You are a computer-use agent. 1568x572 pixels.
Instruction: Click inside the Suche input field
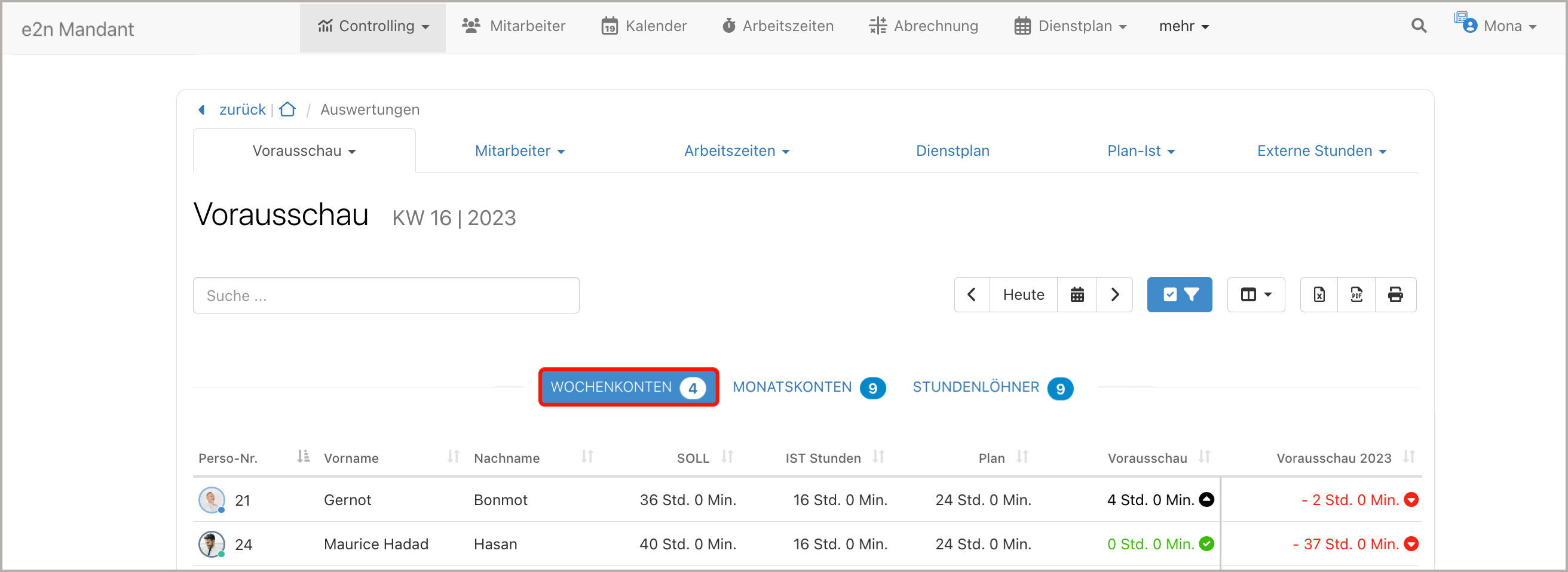[386, 295]
